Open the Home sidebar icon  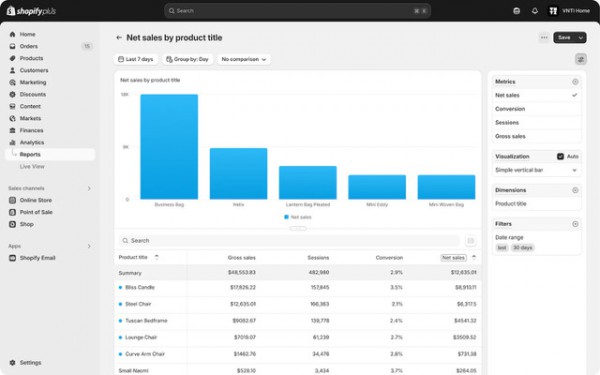pos(12,34)
